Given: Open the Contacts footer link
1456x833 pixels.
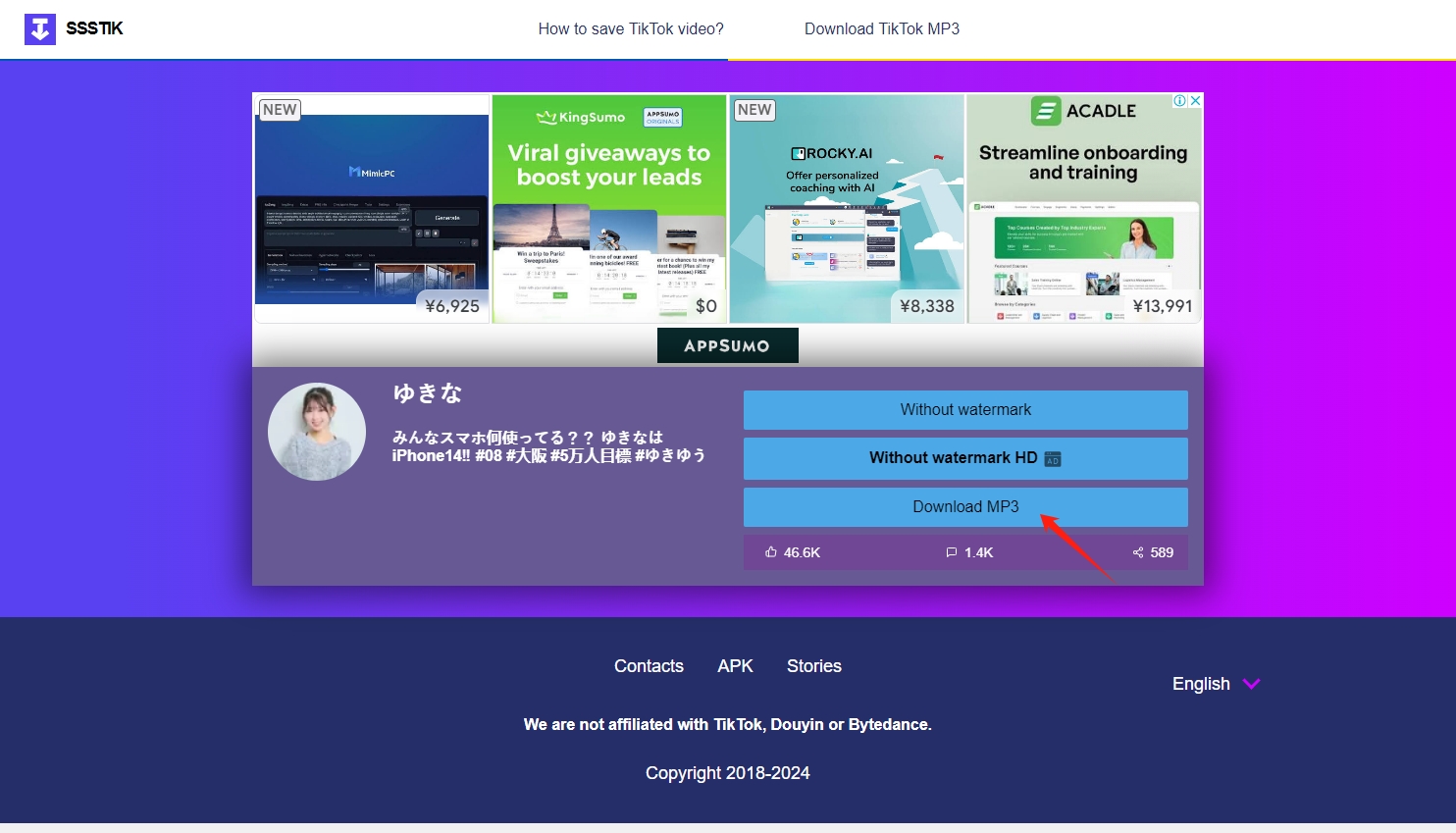Looking at the screenshot, I should tap(649, 666).
